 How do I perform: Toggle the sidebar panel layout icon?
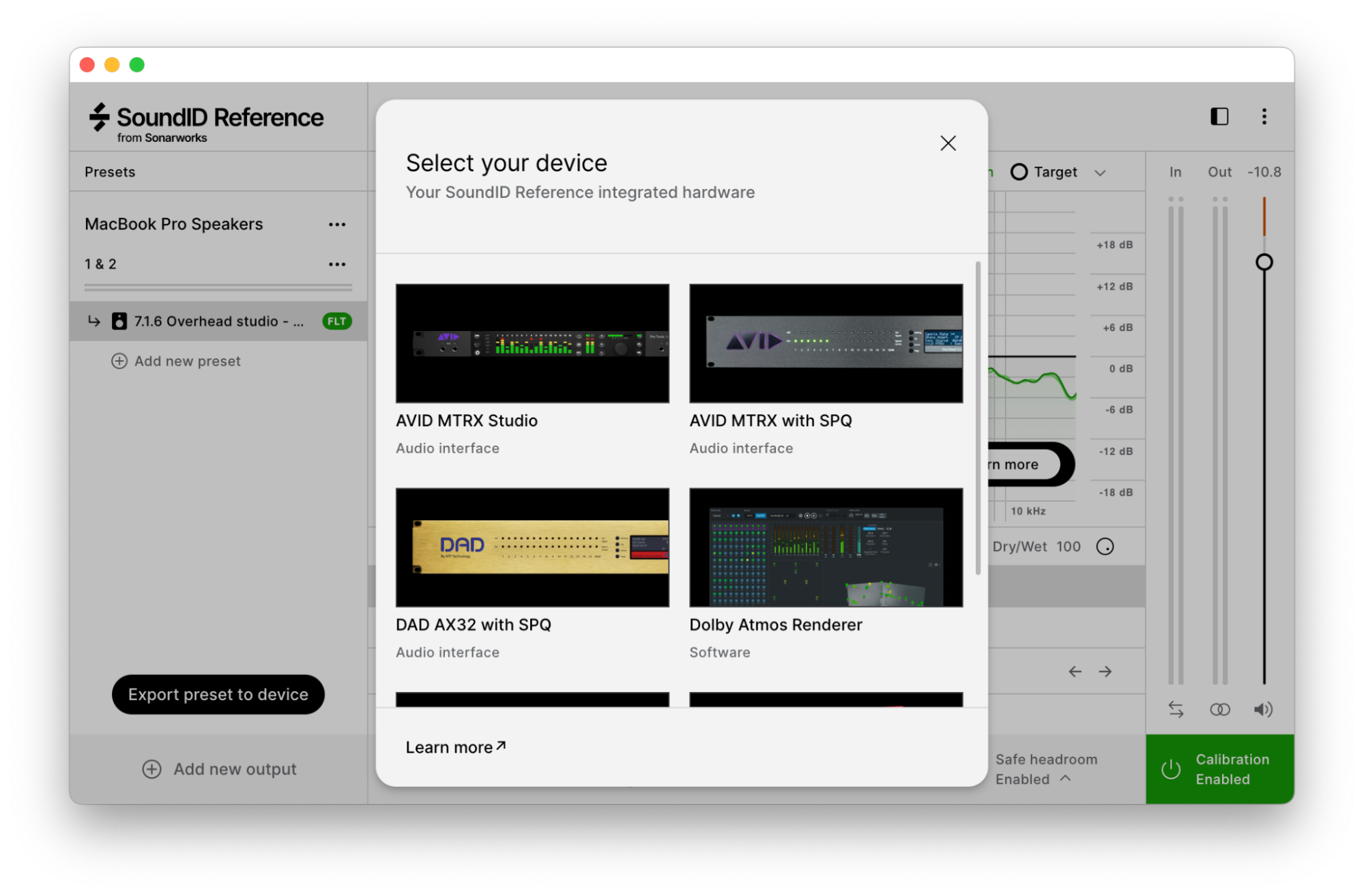tap(1219, 117)
